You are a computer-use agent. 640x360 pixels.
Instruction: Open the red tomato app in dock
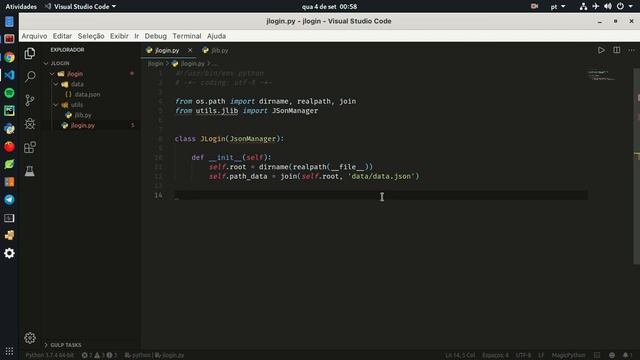(9, 146)
